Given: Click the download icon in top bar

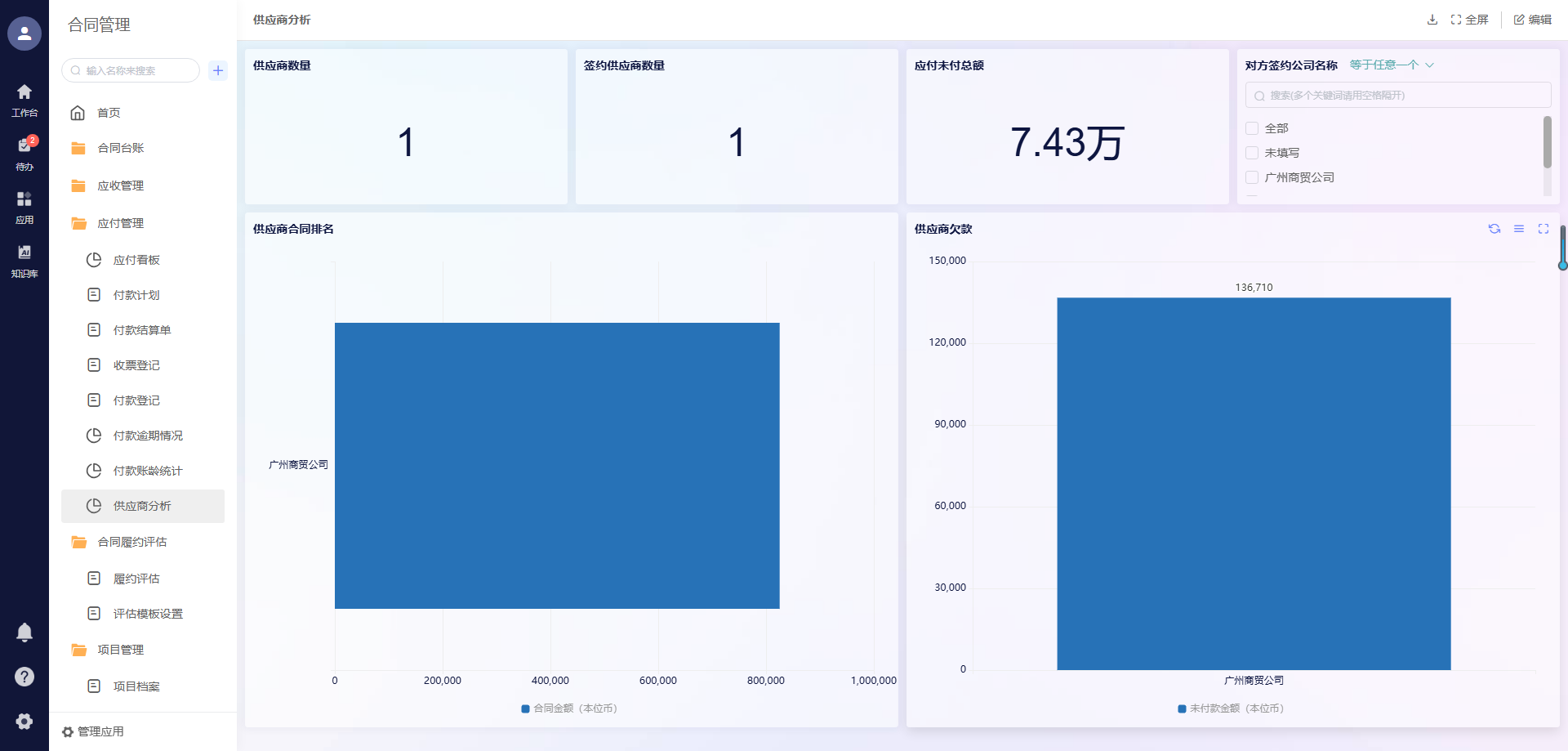Looking at the screenshot, I should [x=1432, y=20].
